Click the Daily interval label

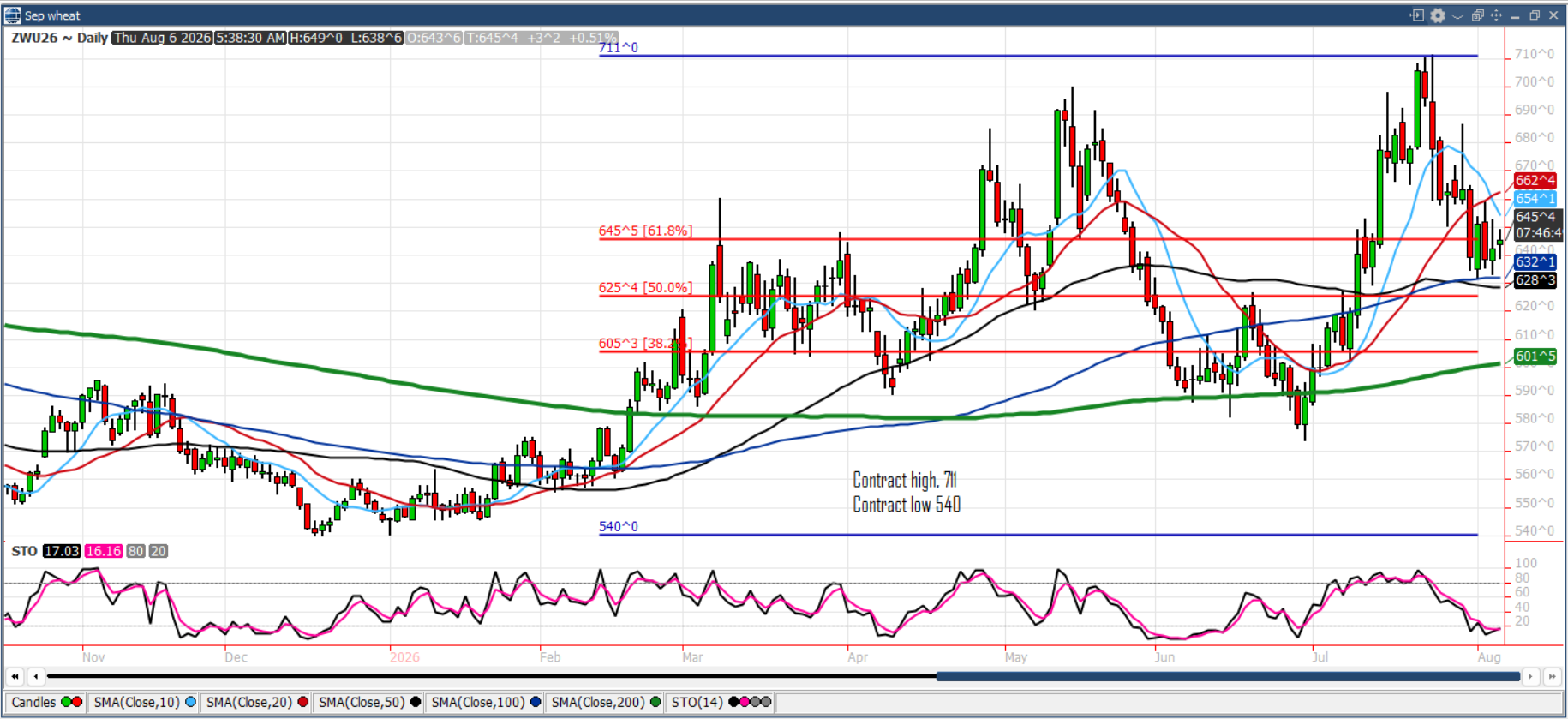point(93,38)
